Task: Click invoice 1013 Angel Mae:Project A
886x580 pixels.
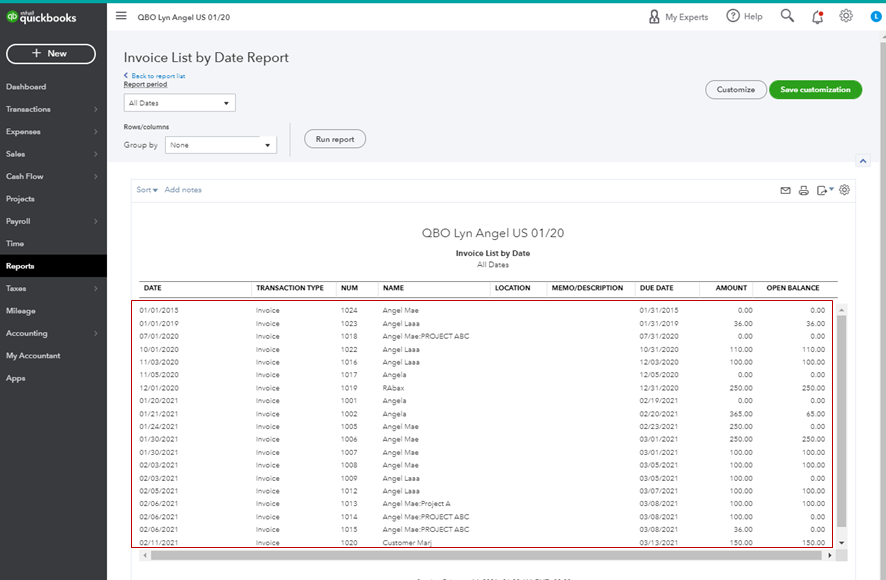Action: [x=416, y=504]
